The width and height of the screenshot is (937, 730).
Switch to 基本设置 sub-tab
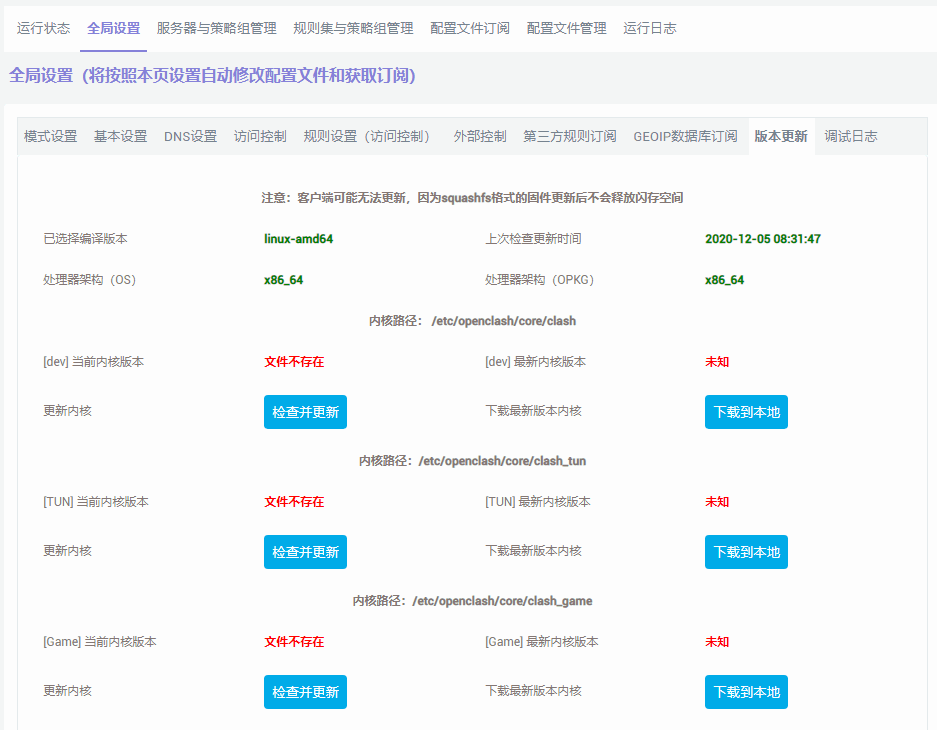pyautogui.click(x=120, y=136)
